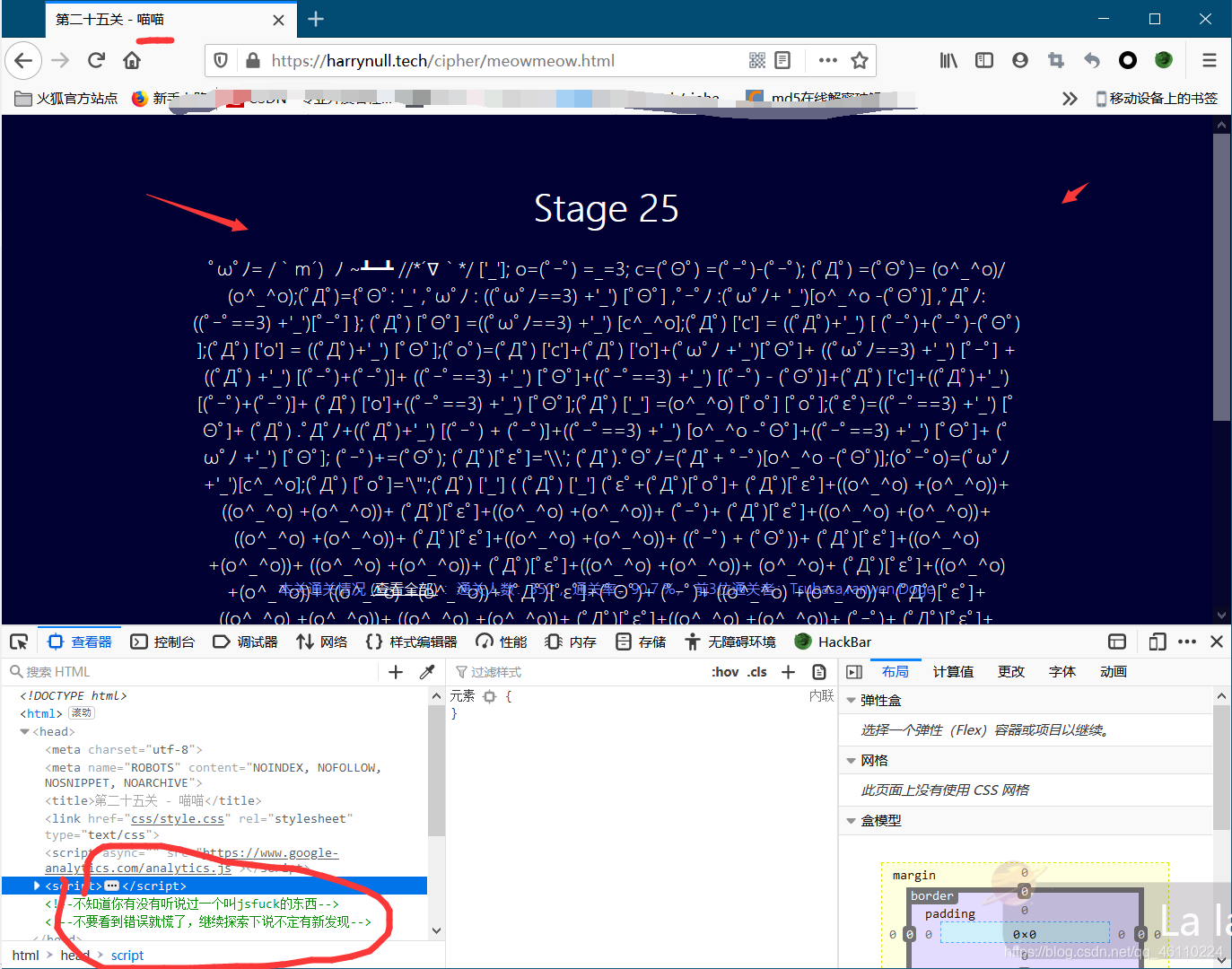Switch devtools dock frame icon
The image size is (1232, 969).
(1117, 642)
